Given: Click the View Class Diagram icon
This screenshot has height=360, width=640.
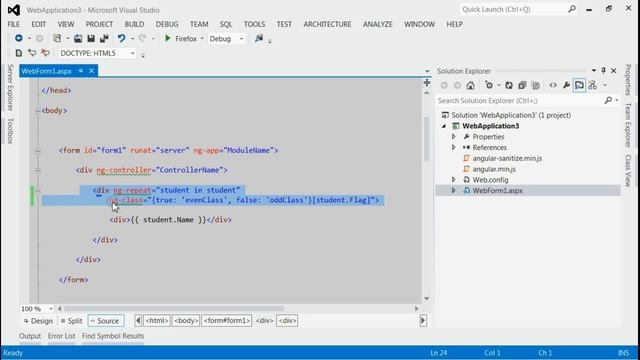Looking at the screenshot, I should click(x=593, y=85).
